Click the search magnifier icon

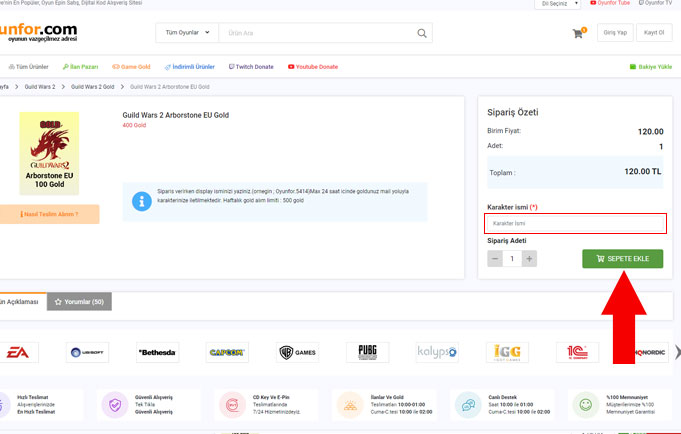(424, 33)
